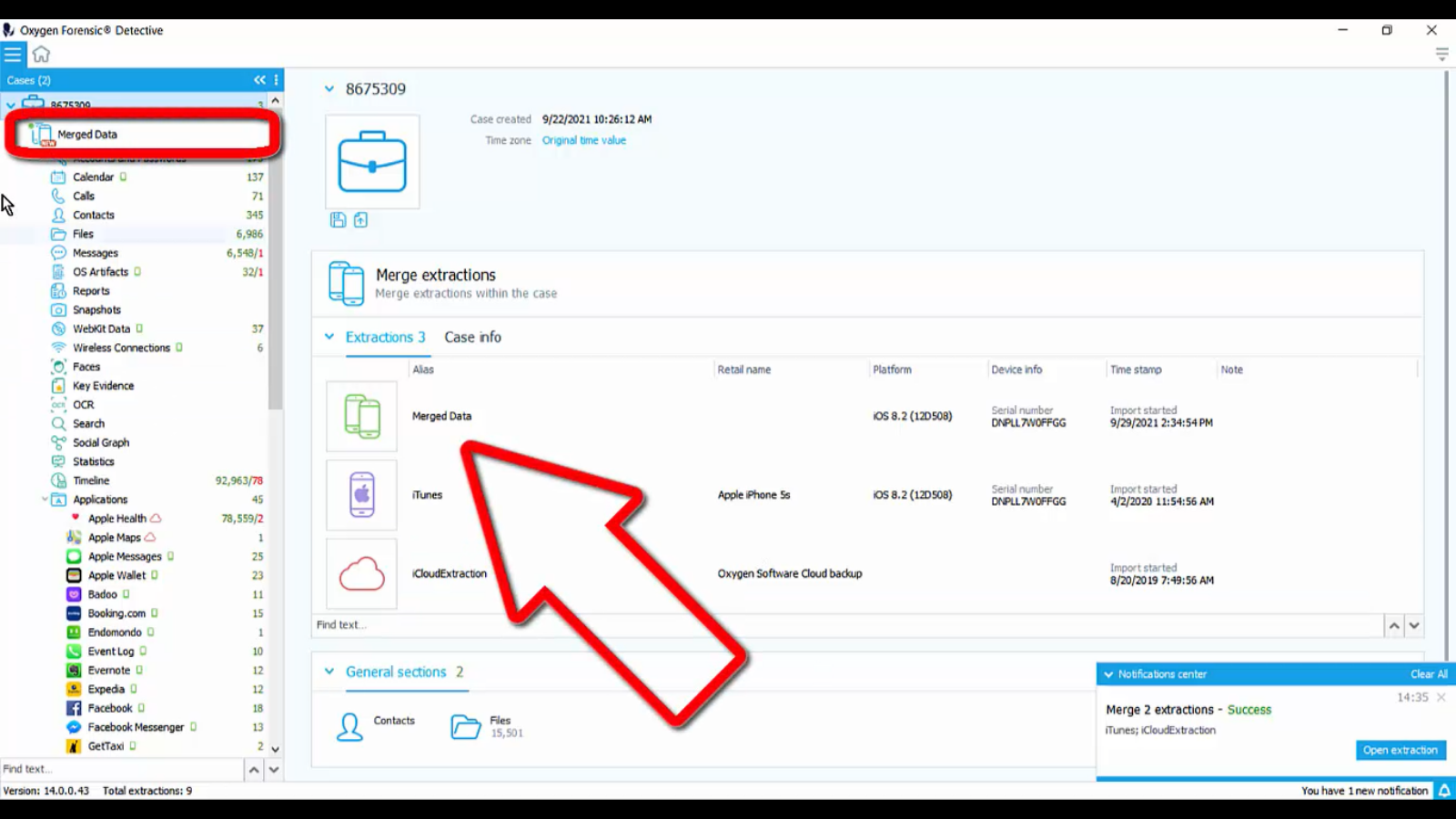The height and width of the screenshot is (819, 1456).
Task: Collapse the Applications tree node
Action: click(45, 500)
